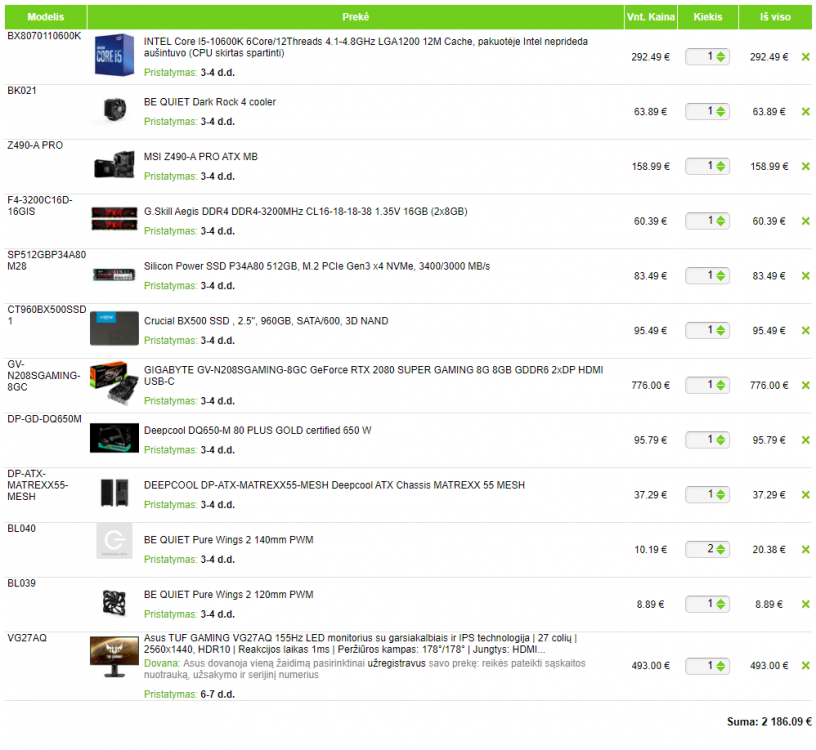
Task: Open the G.Skill Aegis RAM image
Action: [x=114, y=219]
